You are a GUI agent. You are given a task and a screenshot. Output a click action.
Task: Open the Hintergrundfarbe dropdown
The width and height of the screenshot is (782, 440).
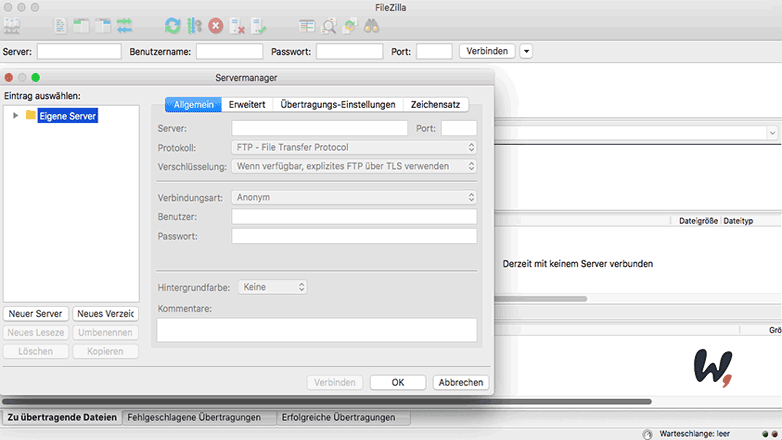pos(272,287)
